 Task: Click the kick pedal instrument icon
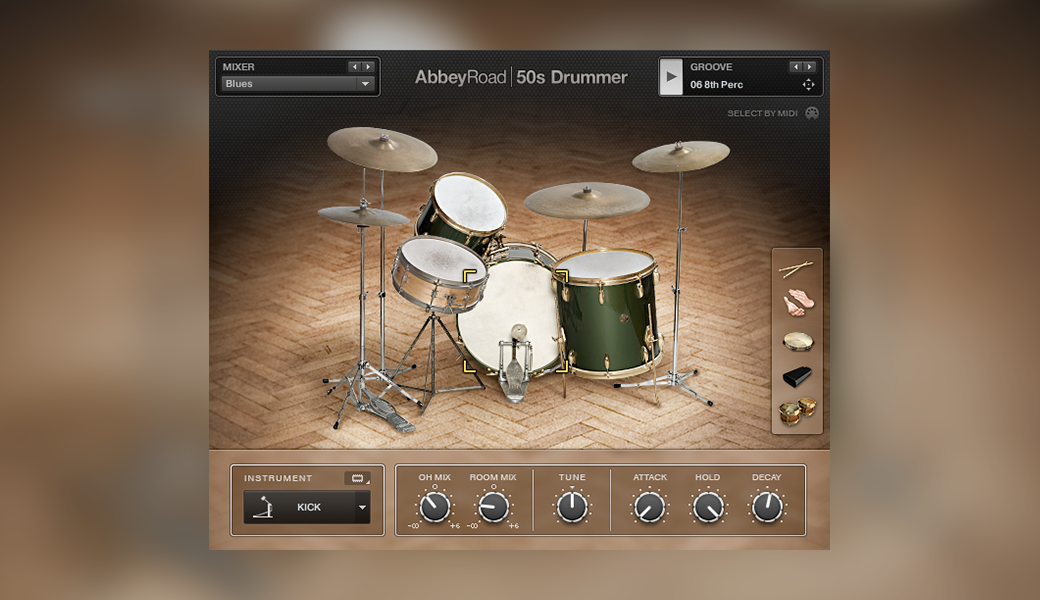[263, 507]
